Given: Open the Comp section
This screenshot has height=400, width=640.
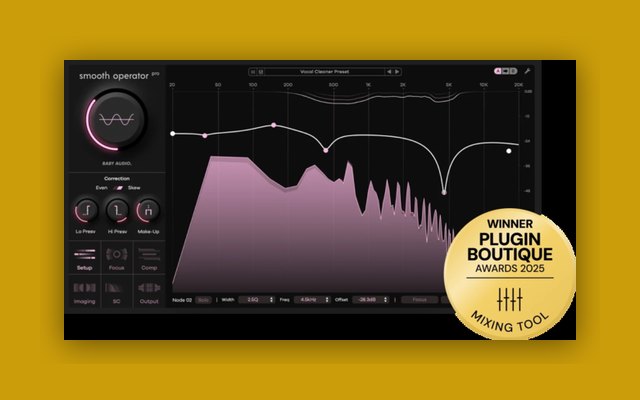Looking at the screenshot, I should pos(149,258).
